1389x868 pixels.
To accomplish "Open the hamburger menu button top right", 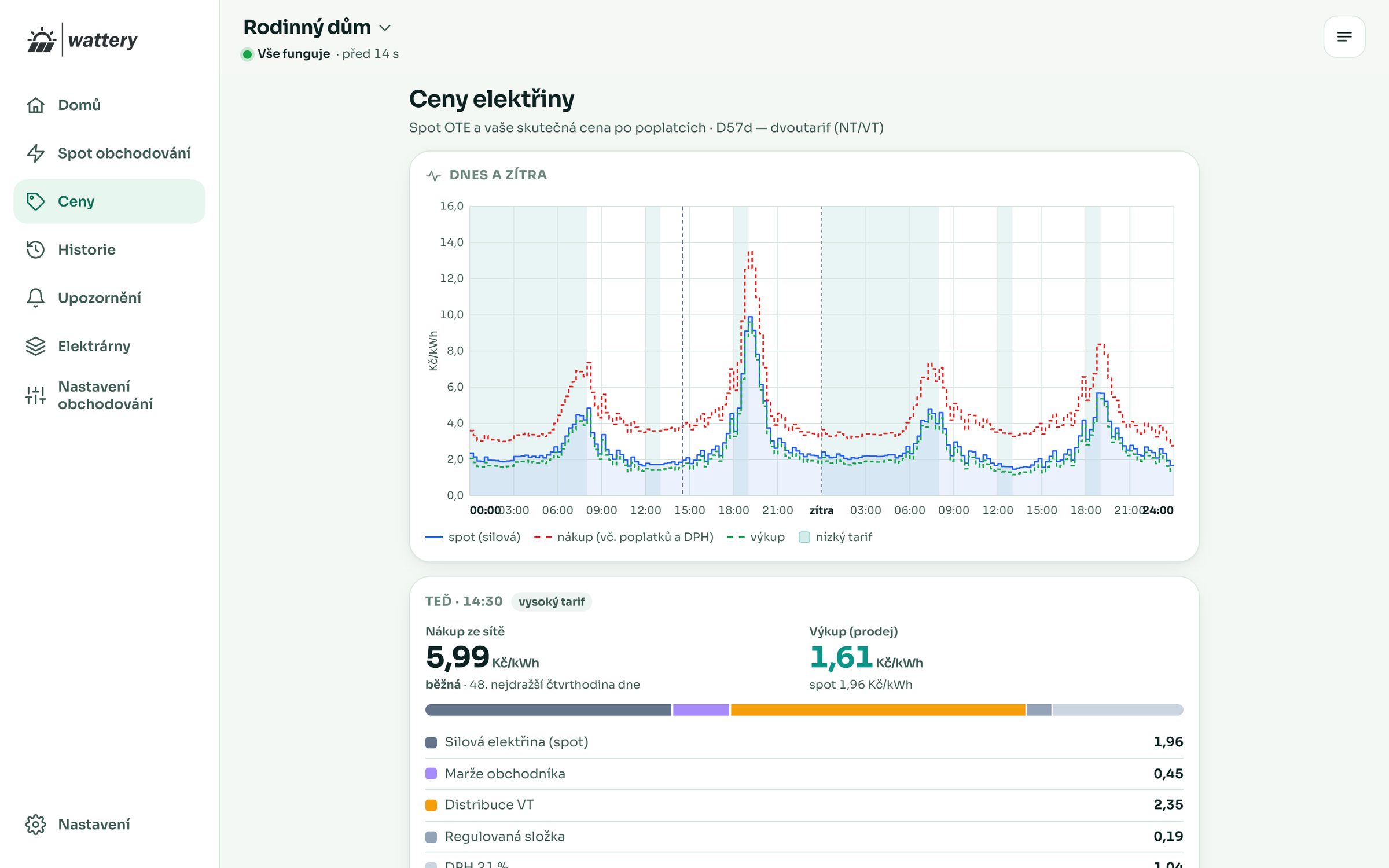I will (x=1344, y=36).
